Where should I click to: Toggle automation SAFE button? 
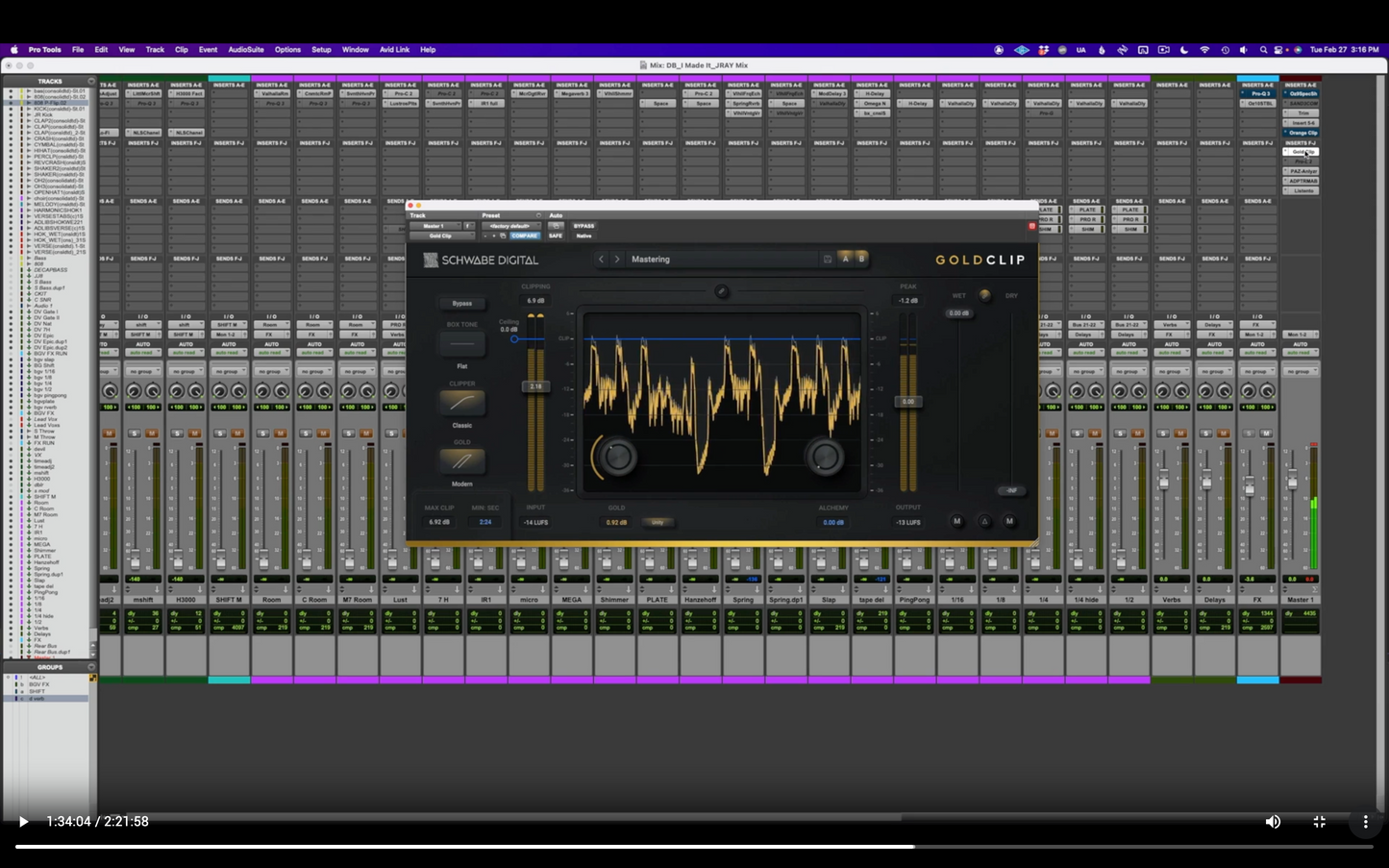[556, 236]
